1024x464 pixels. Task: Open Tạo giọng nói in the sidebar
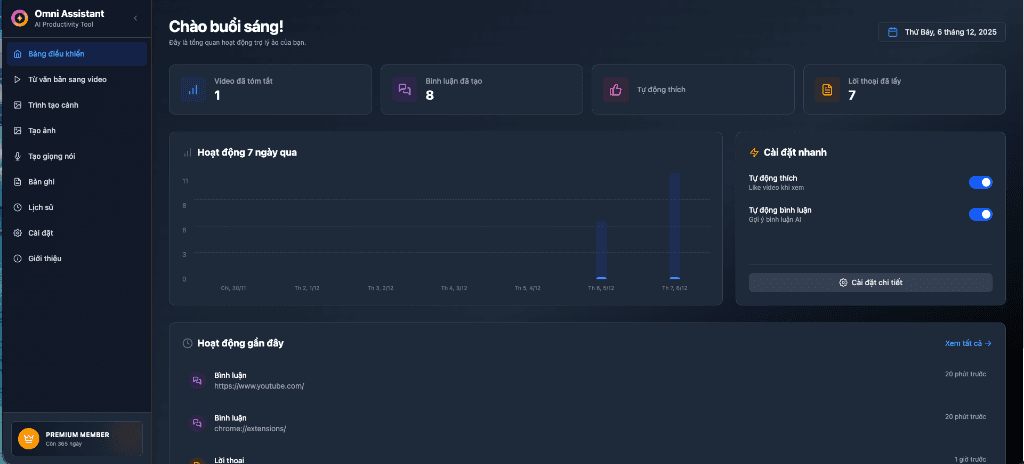[x=77, y=156]
